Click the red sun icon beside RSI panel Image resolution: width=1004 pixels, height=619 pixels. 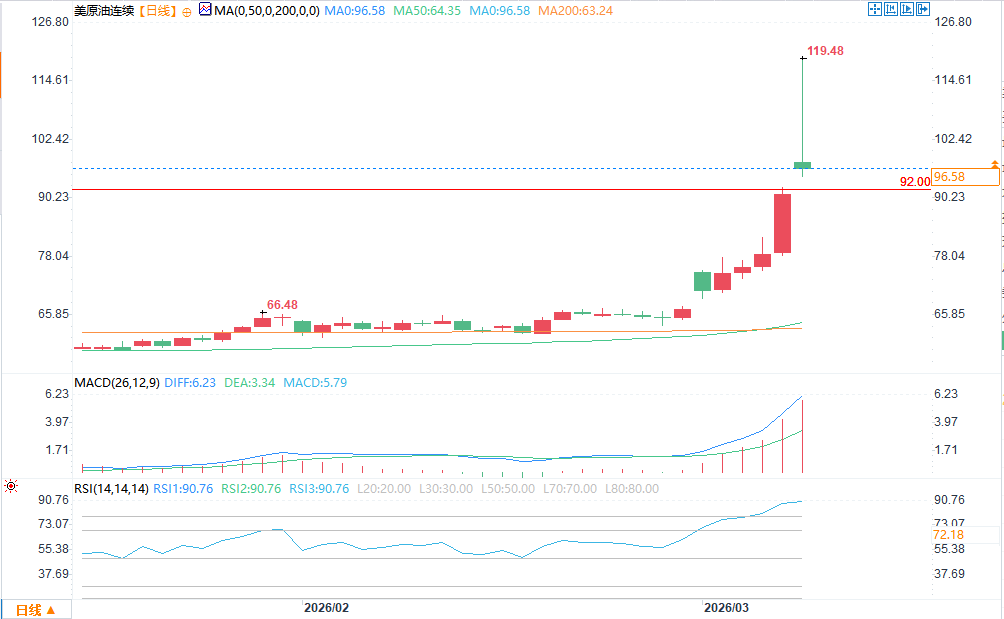click(x=11, y=486)
